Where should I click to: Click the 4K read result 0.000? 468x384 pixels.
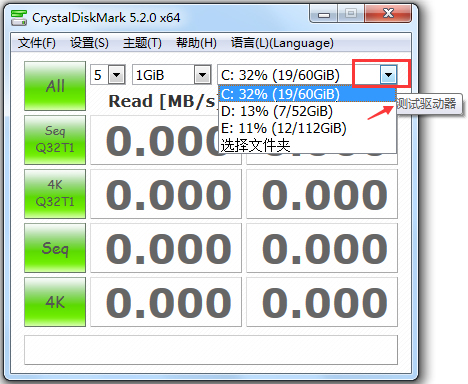[x=166, y=302]
